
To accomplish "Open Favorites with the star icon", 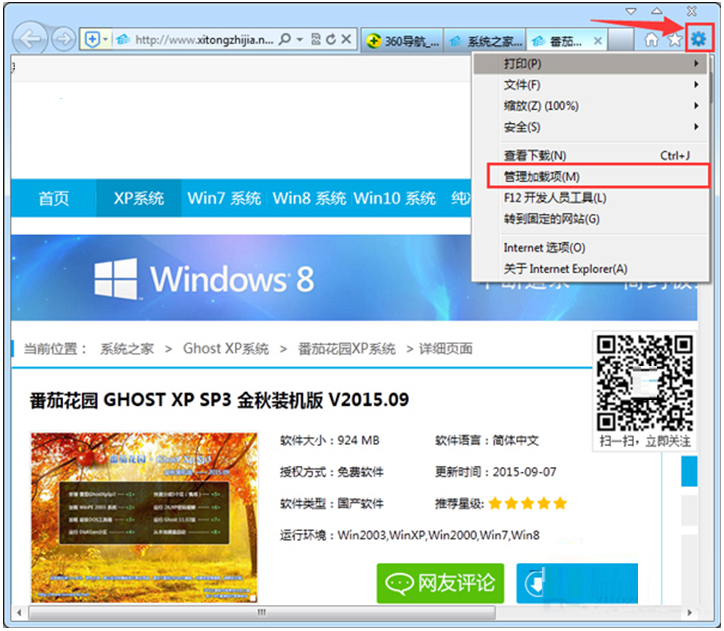I will [x=675, y=39].
